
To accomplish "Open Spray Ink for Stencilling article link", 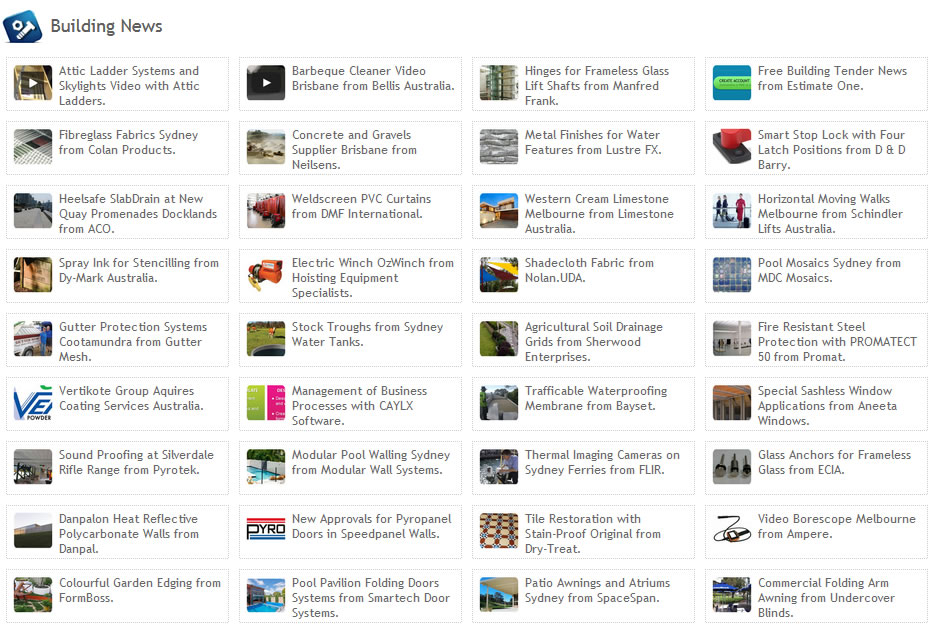I will [x=139, y=270].
